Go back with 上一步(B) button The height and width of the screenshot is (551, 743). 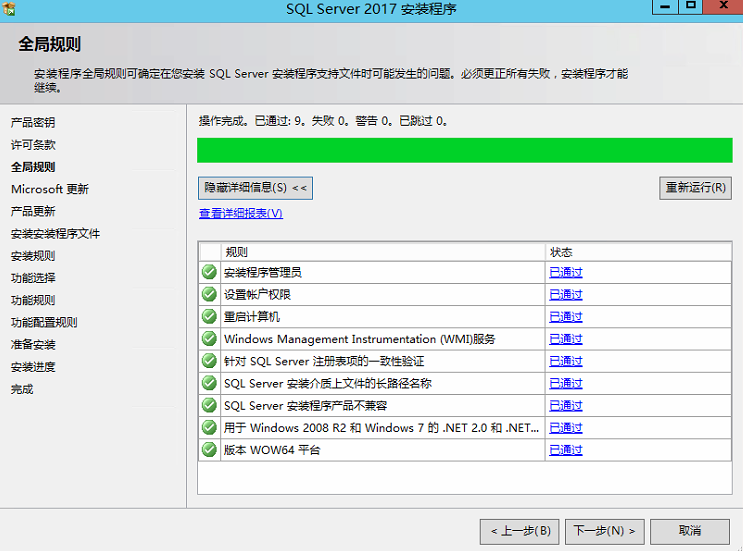[519, 532]
